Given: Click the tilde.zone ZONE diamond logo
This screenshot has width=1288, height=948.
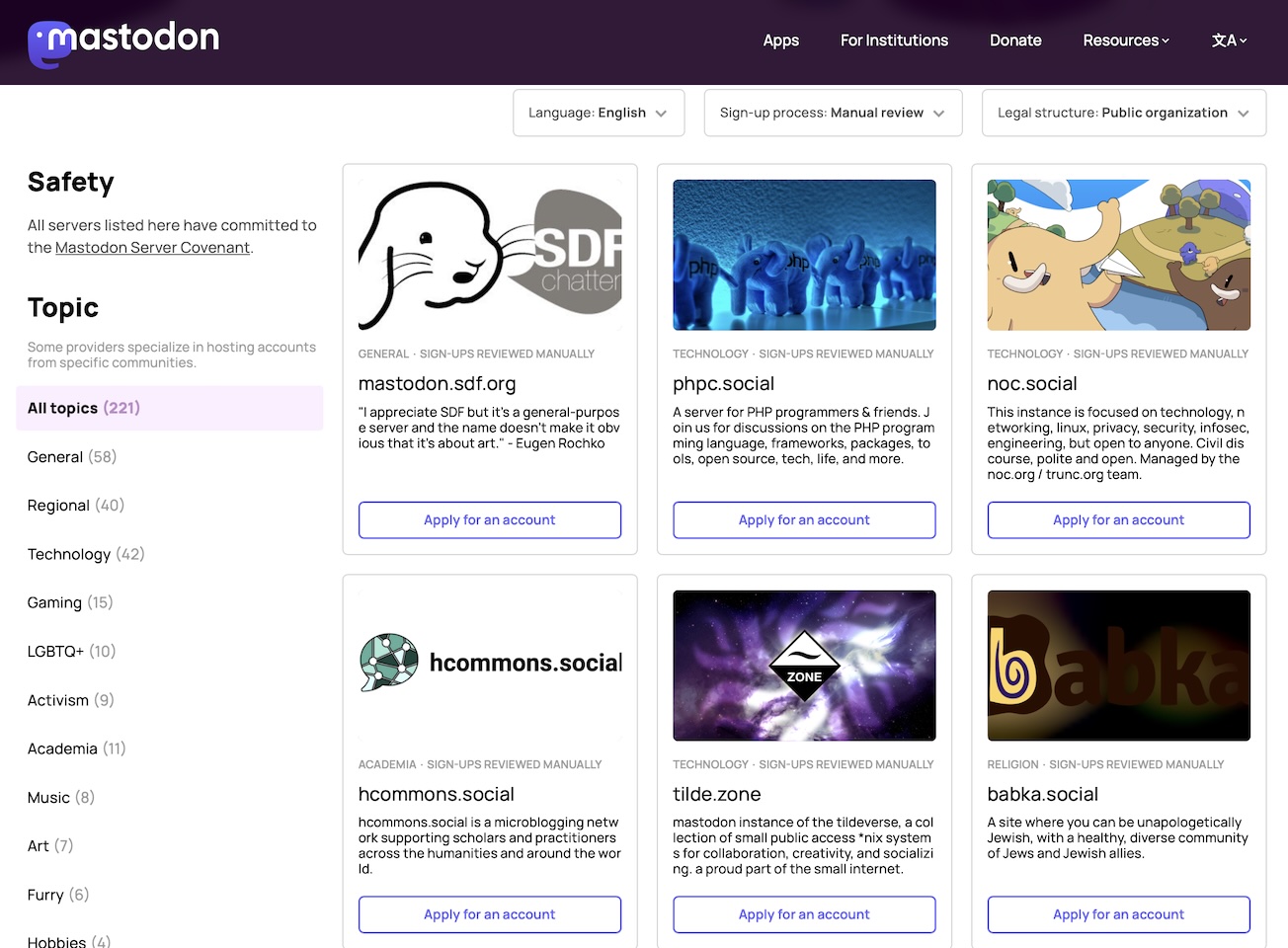Looking at the screenshot, I should click(x=804, y=665).
